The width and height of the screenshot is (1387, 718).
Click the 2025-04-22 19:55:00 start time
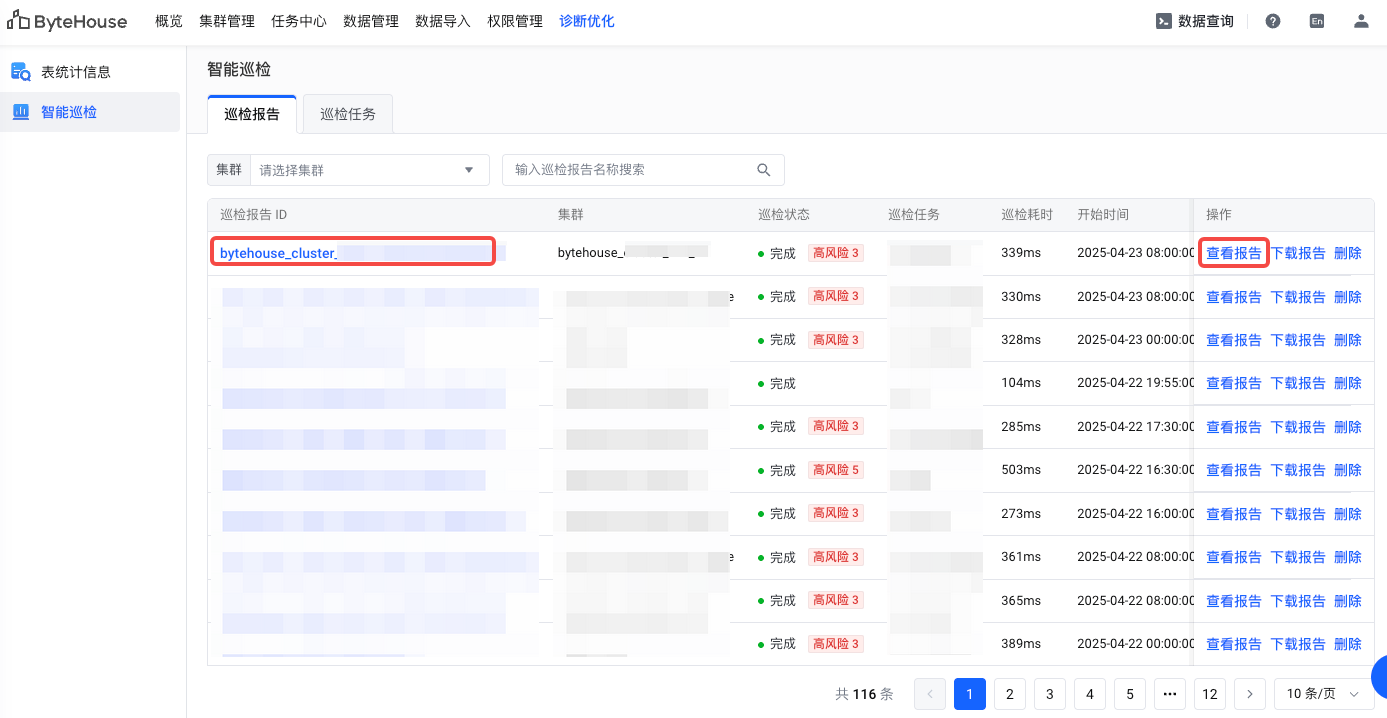[1135, 383]
